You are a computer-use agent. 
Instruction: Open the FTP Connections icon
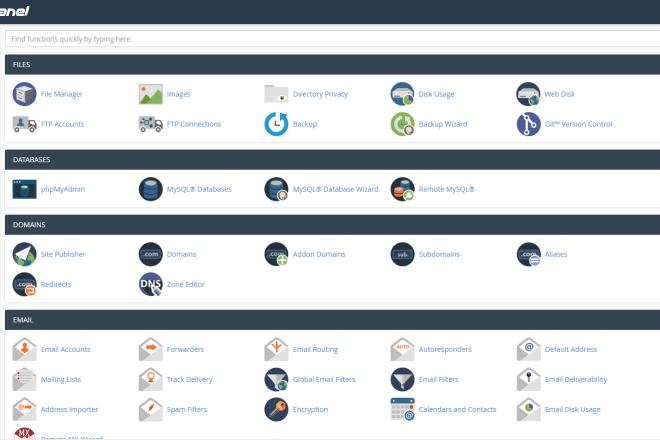(151, 124)
